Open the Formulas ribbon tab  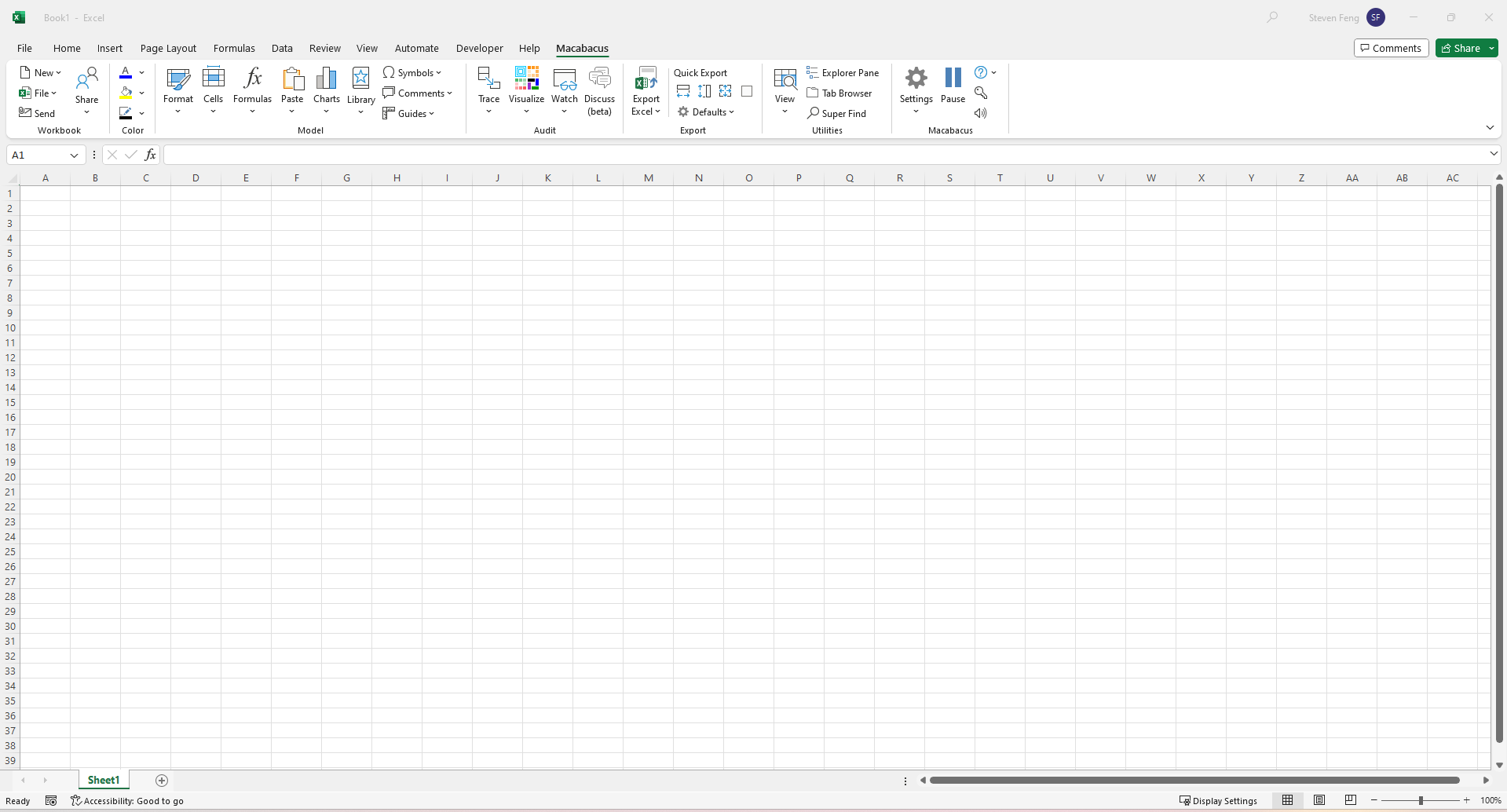click(234, 48)
